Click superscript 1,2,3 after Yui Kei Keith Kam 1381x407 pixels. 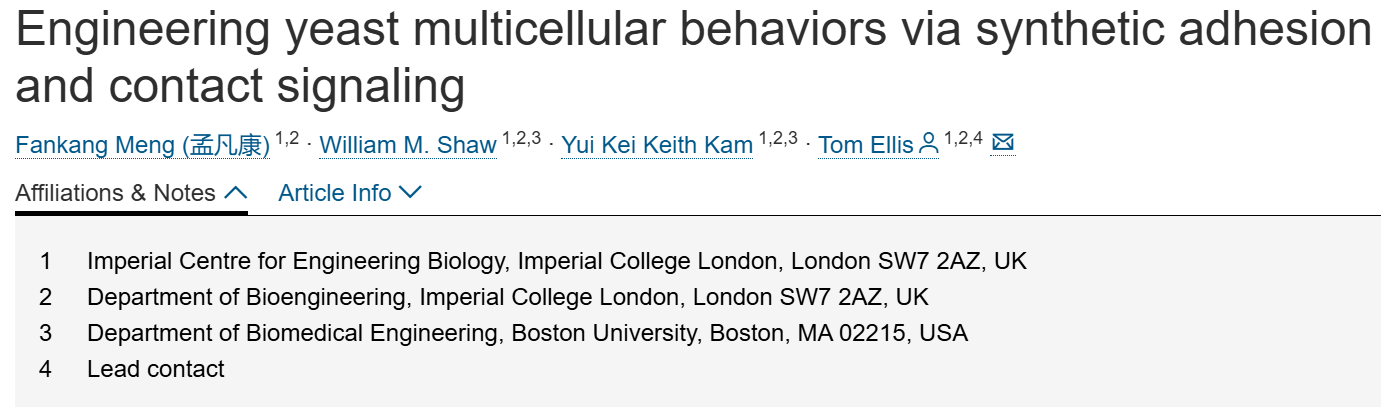(x=778, y=139)
